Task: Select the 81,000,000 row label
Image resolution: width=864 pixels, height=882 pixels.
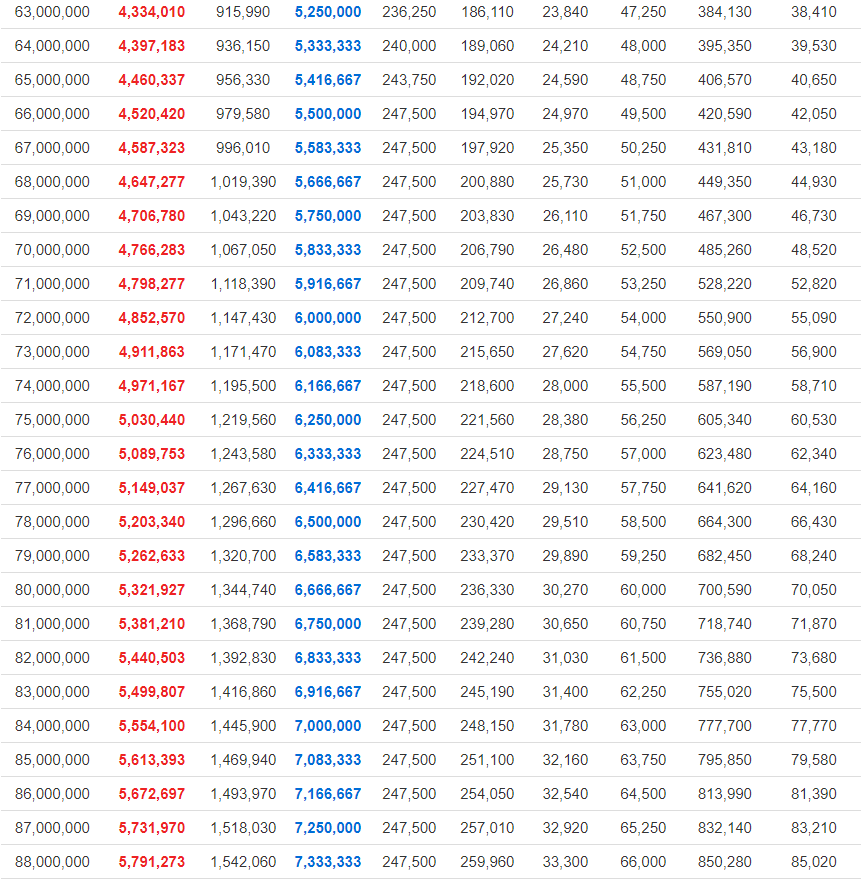Action: 52,624
